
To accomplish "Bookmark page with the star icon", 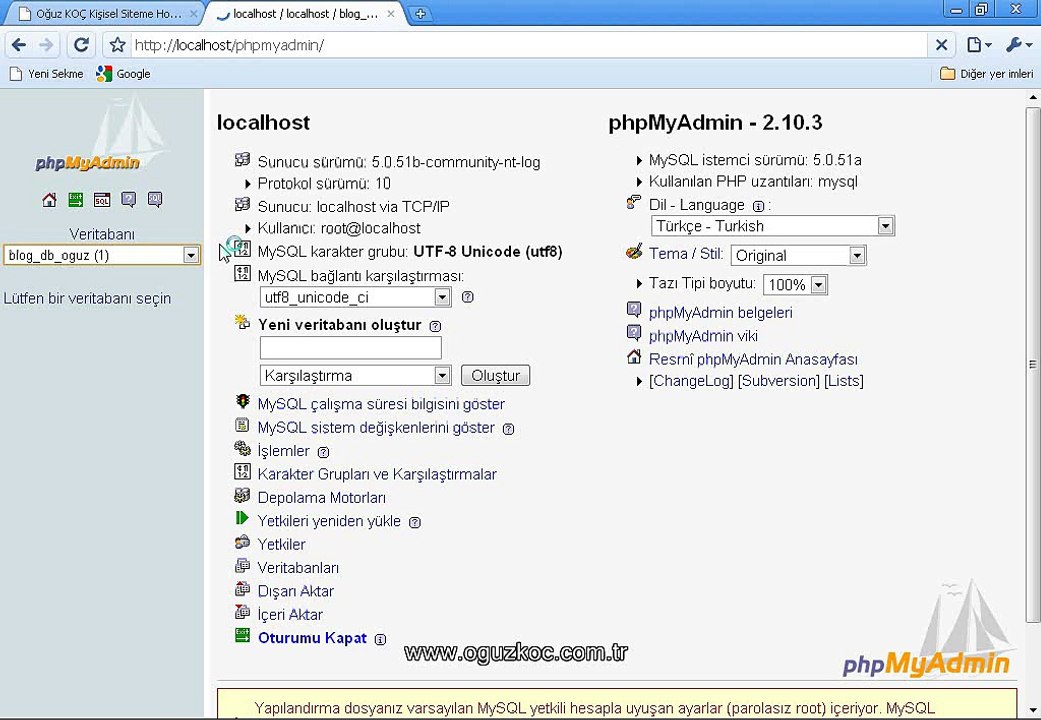I will click(x=118, y=45).
